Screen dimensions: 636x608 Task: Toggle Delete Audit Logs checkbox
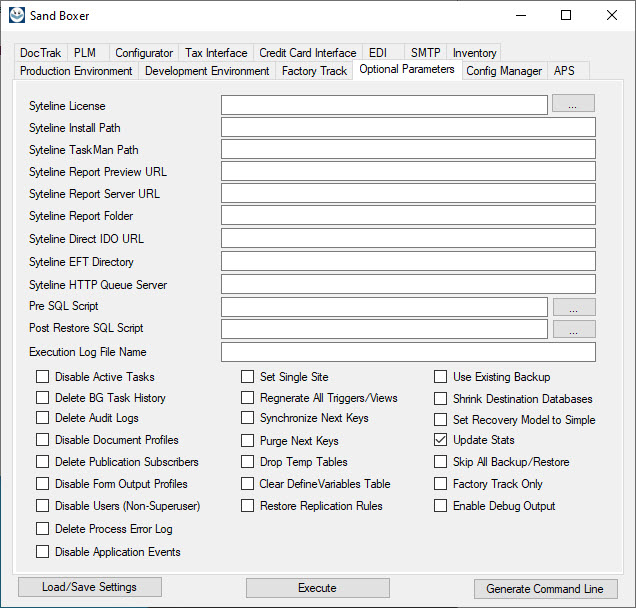coord(43,418)
